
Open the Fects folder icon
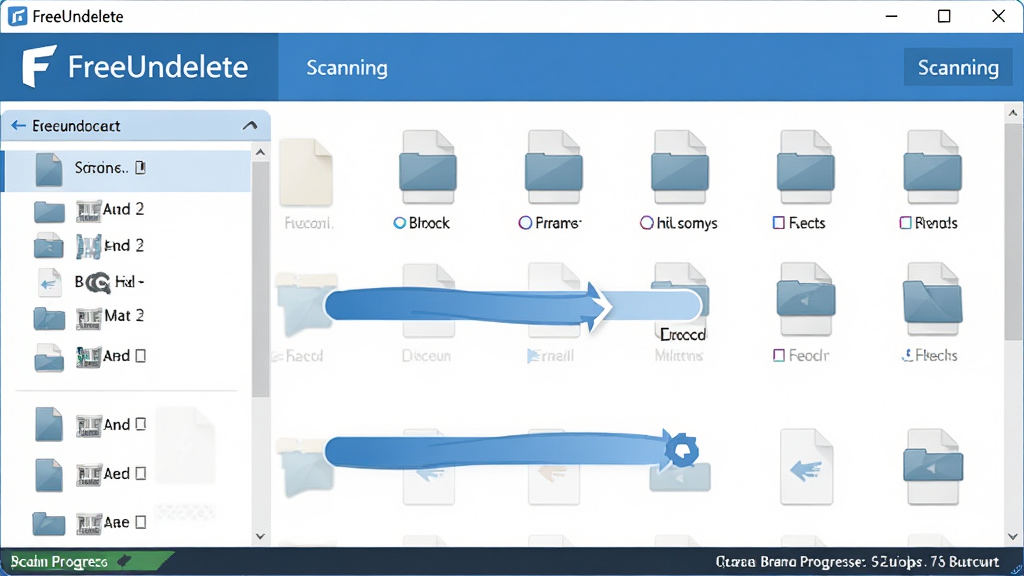coord(805,167)
